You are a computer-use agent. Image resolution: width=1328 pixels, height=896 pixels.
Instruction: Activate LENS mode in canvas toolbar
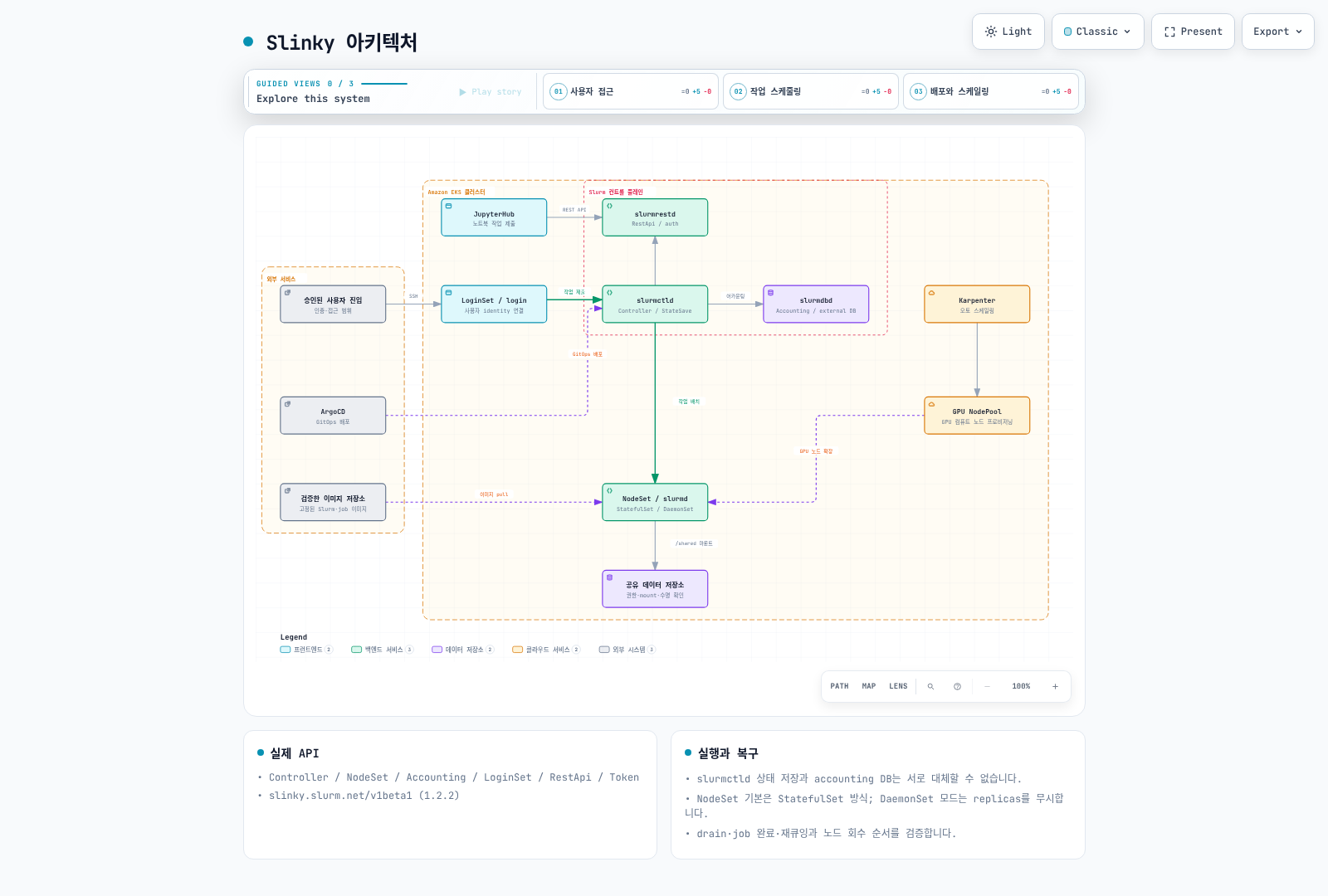(898, 686)
